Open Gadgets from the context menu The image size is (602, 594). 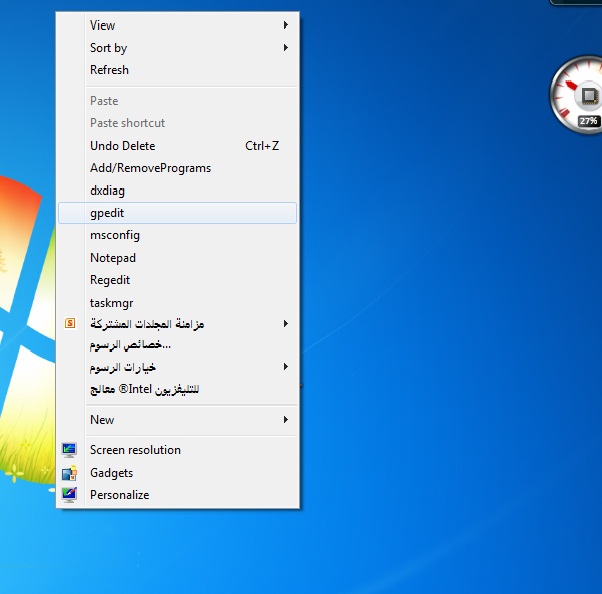click(177, 473)
